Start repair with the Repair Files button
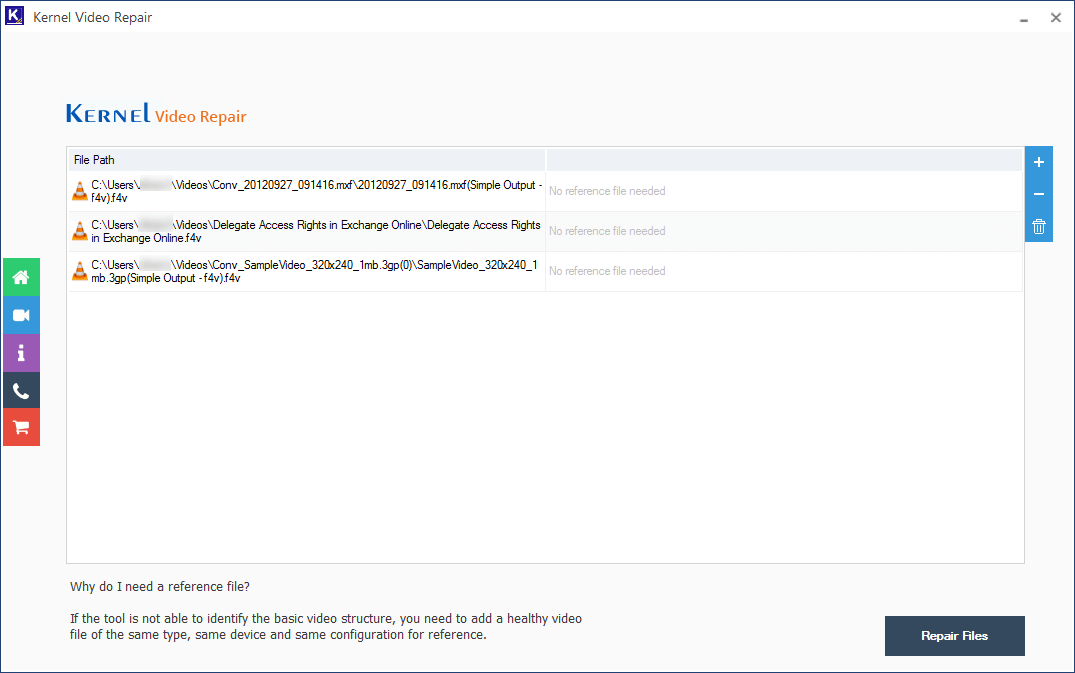Screen dimensions: 1075x673 click(x=954, y=636)
